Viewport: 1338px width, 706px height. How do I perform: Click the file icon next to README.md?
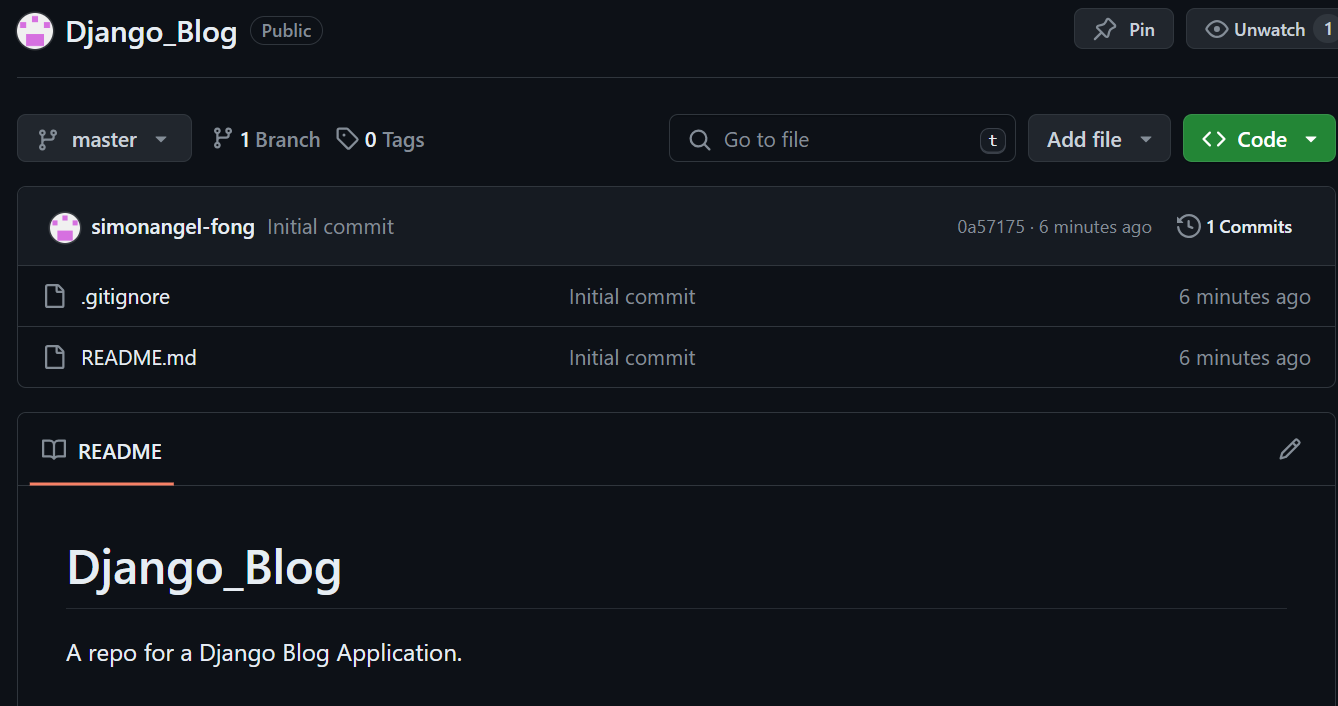point(55,357)
